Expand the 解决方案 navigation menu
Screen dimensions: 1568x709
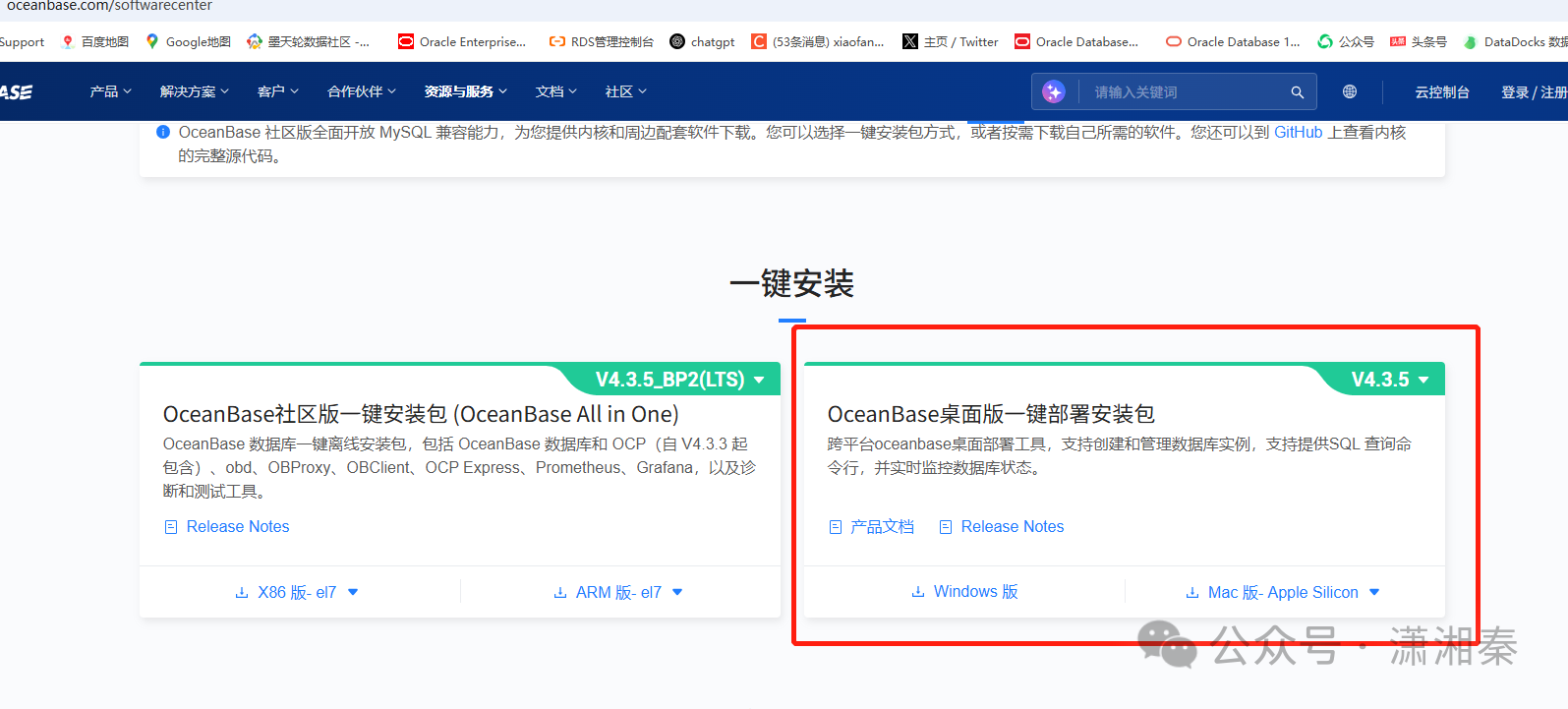pos(195,91)
